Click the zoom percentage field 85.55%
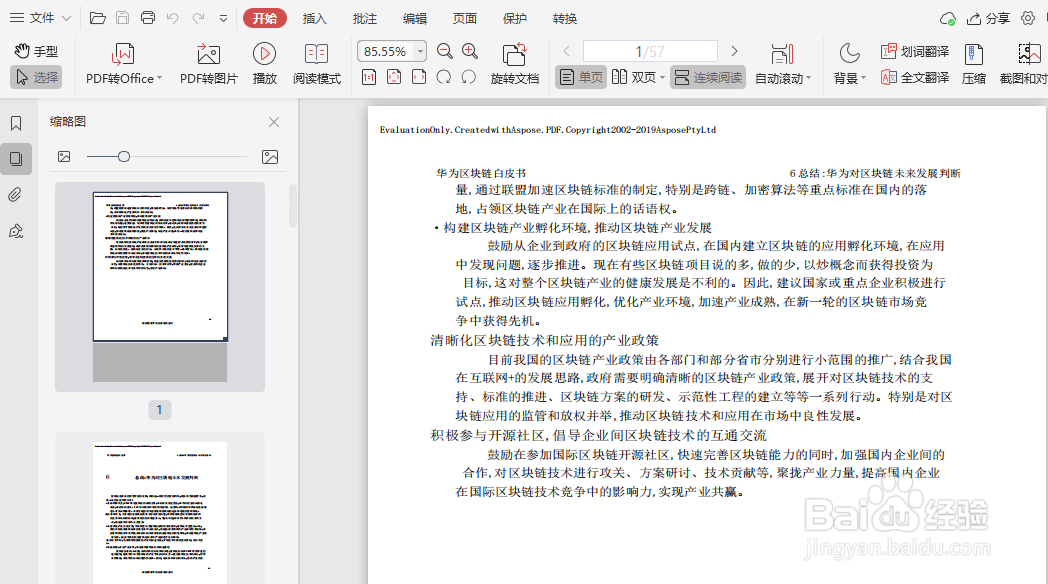Image resolution: width=1048 pixels, height=584 pixels. (386, 51)
